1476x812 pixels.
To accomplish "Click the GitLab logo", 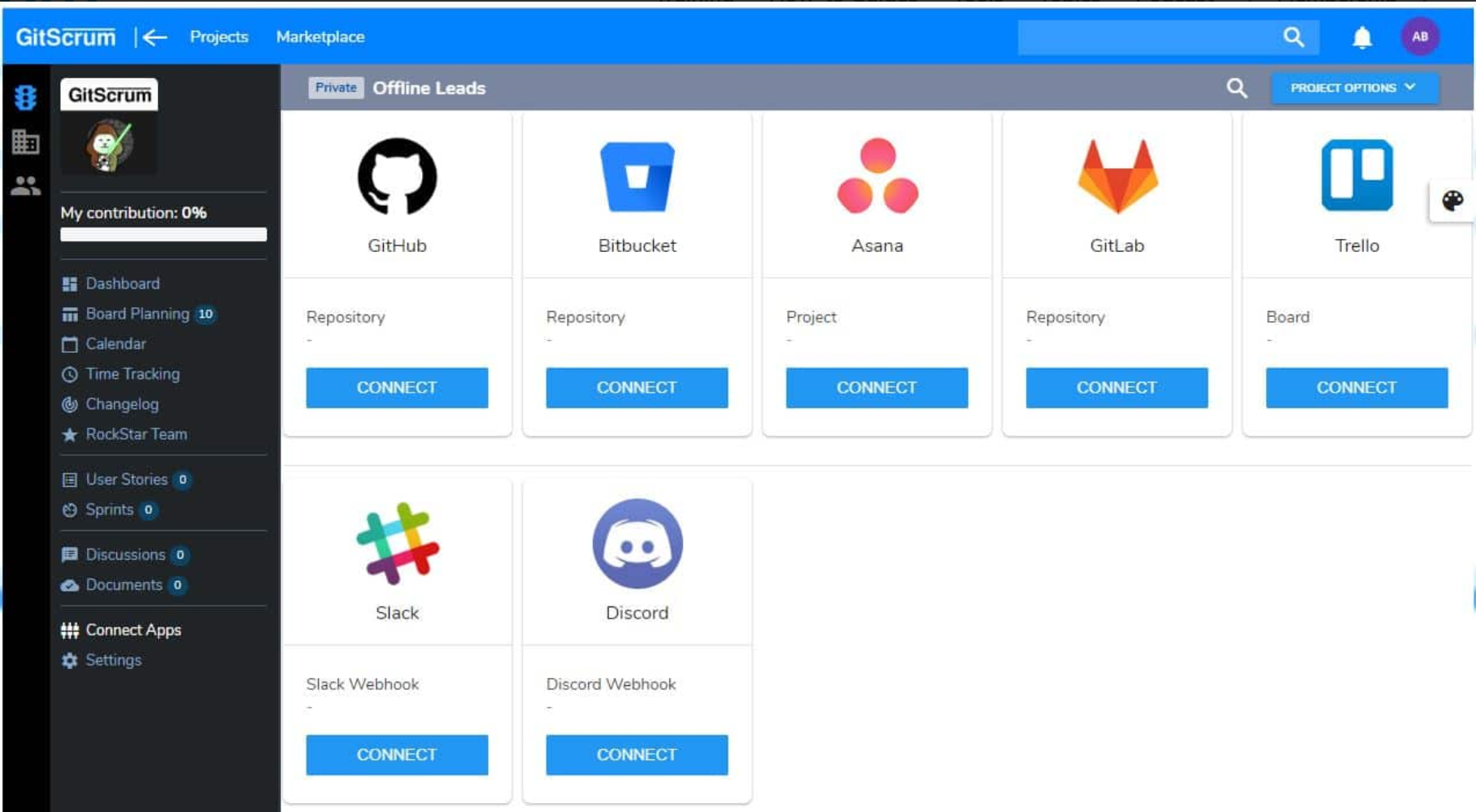I will point(1117,176).
